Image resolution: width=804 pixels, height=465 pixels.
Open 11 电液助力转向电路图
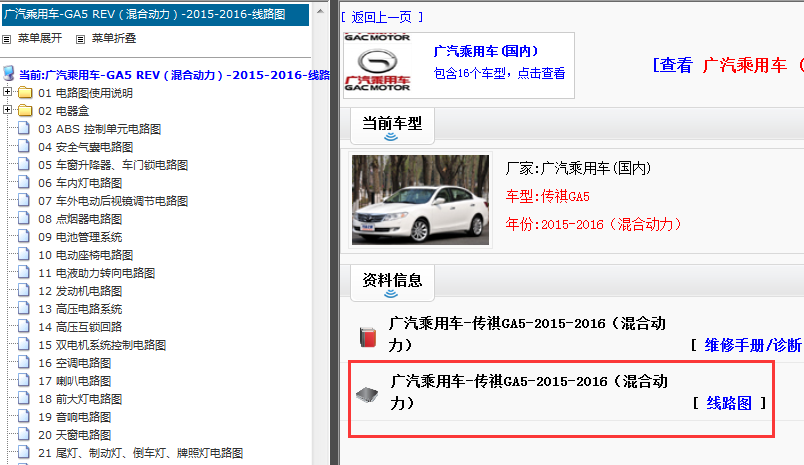(x=96, y=273)
